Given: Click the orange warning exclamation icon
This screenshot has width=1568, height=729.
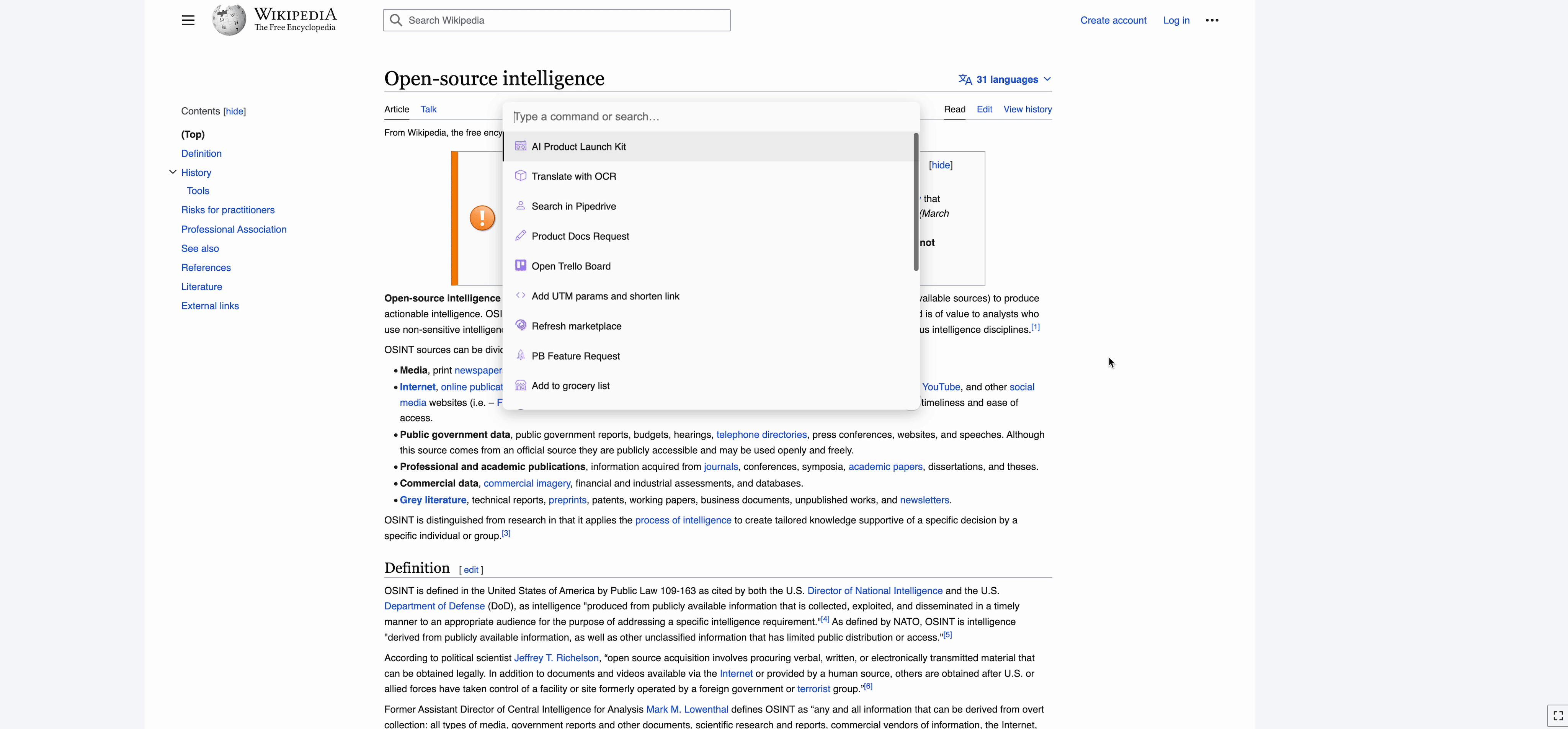Looking at the screenshot, I should point(482,218).
